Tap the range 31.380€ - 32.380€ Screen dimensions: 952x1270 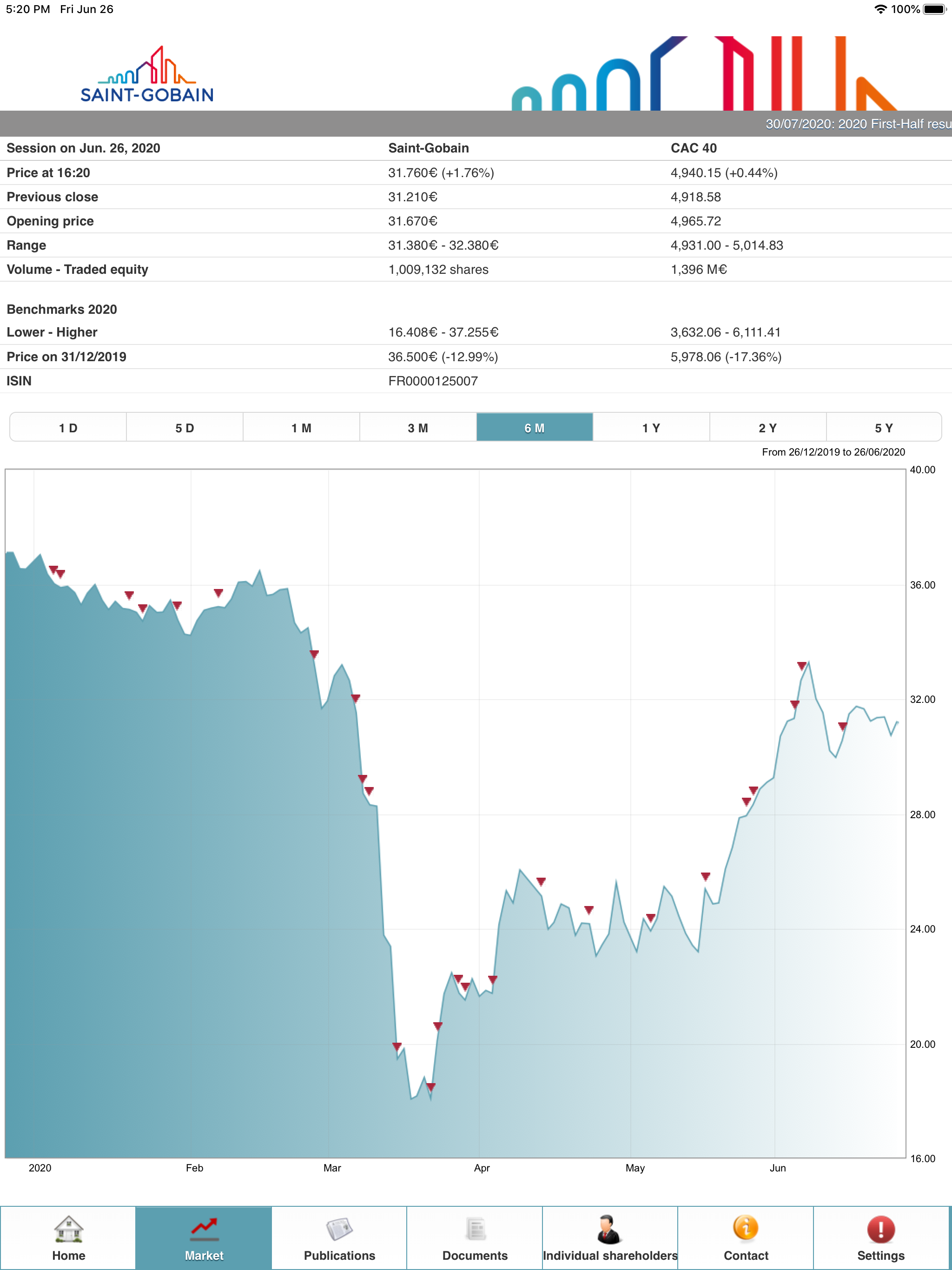[x=443, y=245]
